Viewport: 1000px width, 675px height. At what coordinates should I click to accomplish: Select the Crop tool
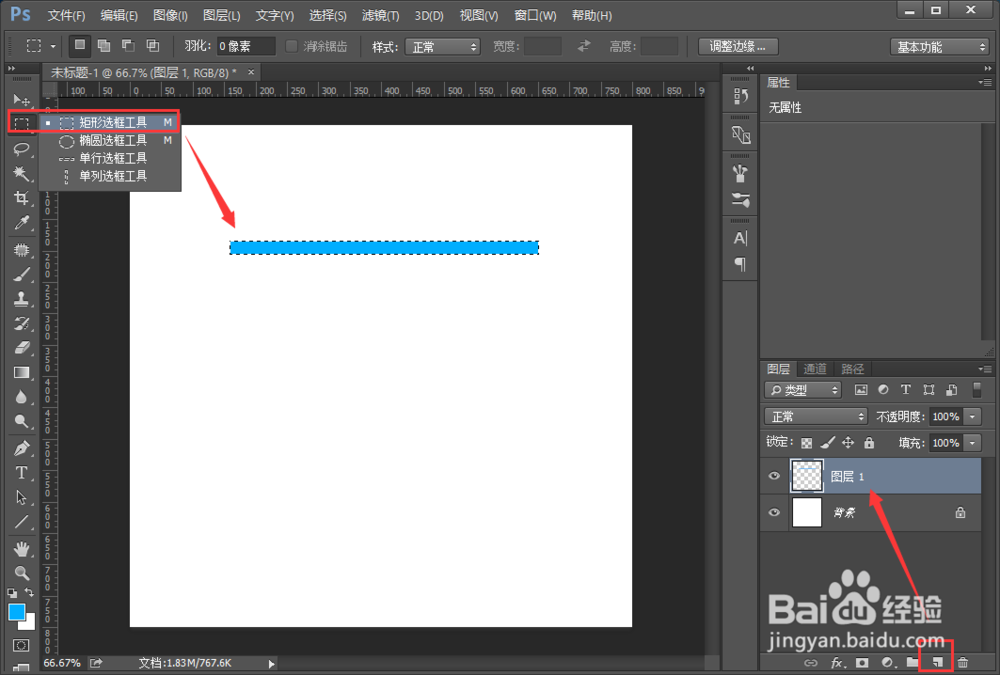[21, 198]
